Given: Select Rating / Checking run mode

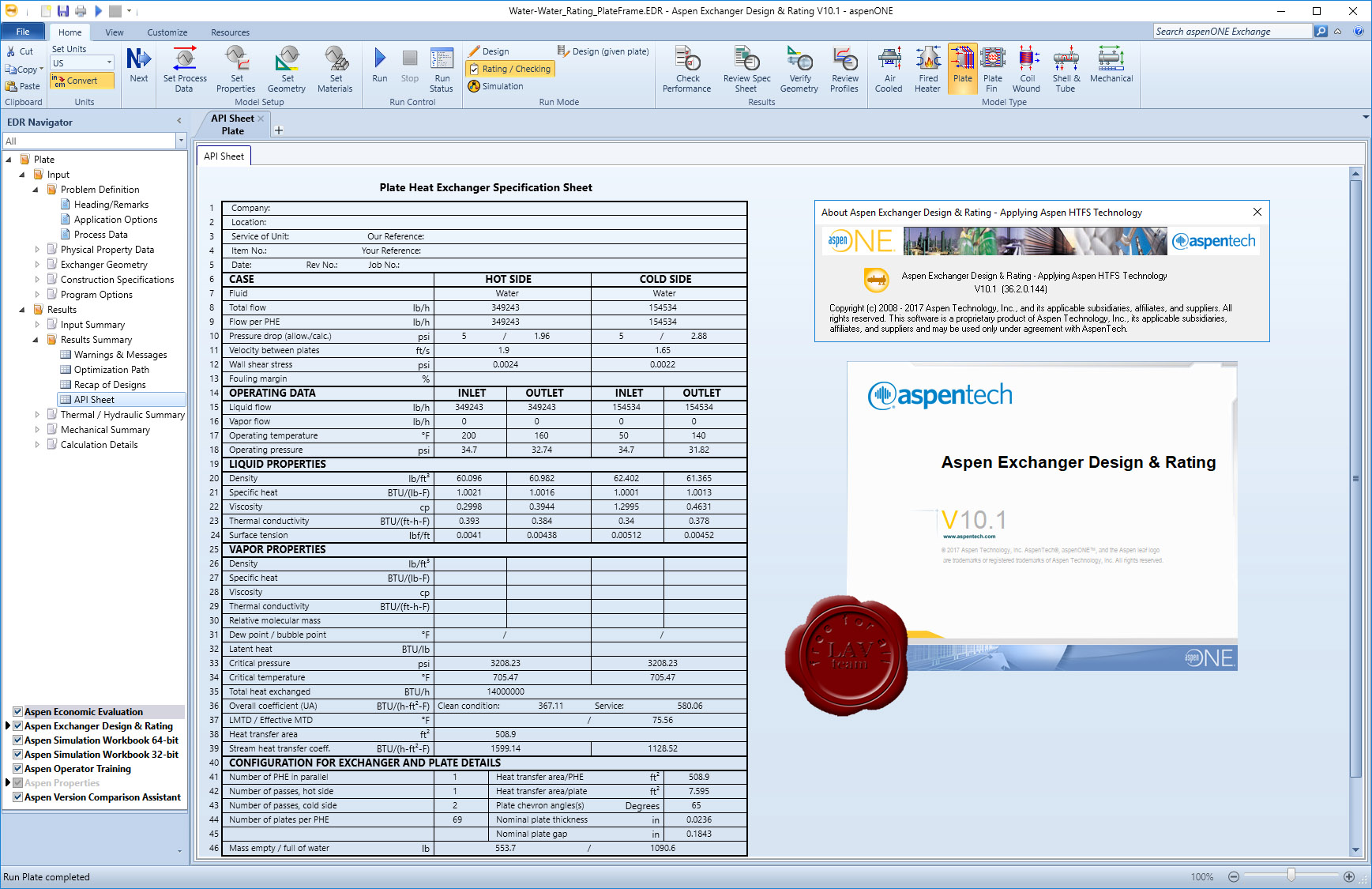Looking at the screenshot, I should tap(510, 69).
